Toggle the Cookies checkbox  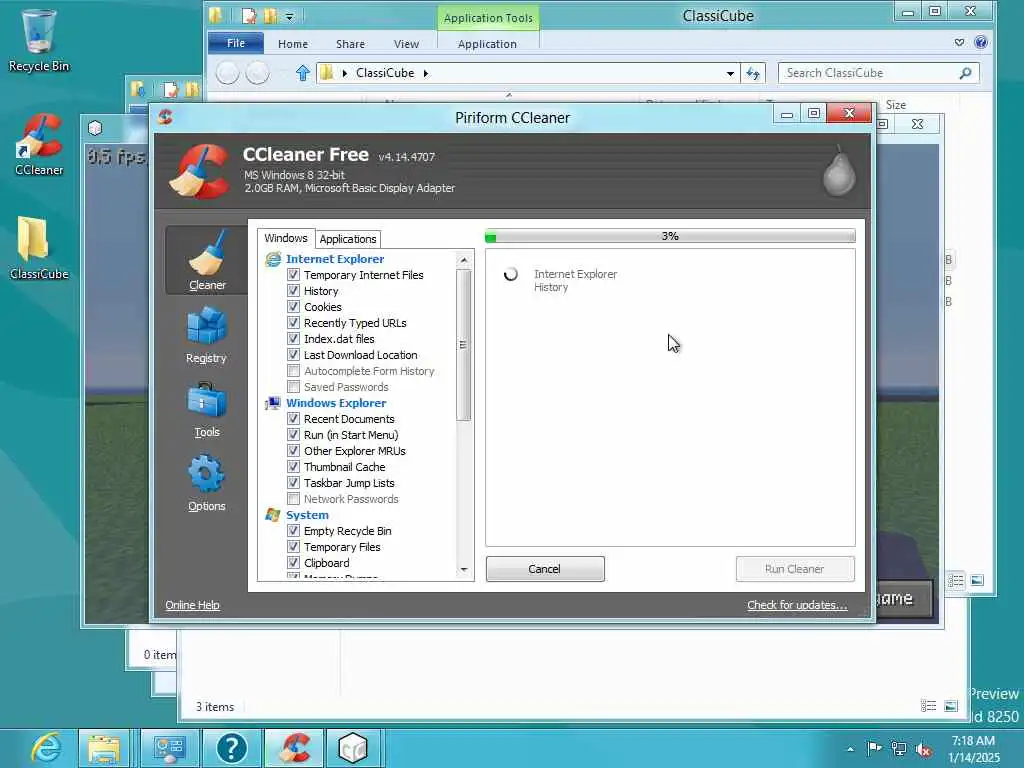294,307
